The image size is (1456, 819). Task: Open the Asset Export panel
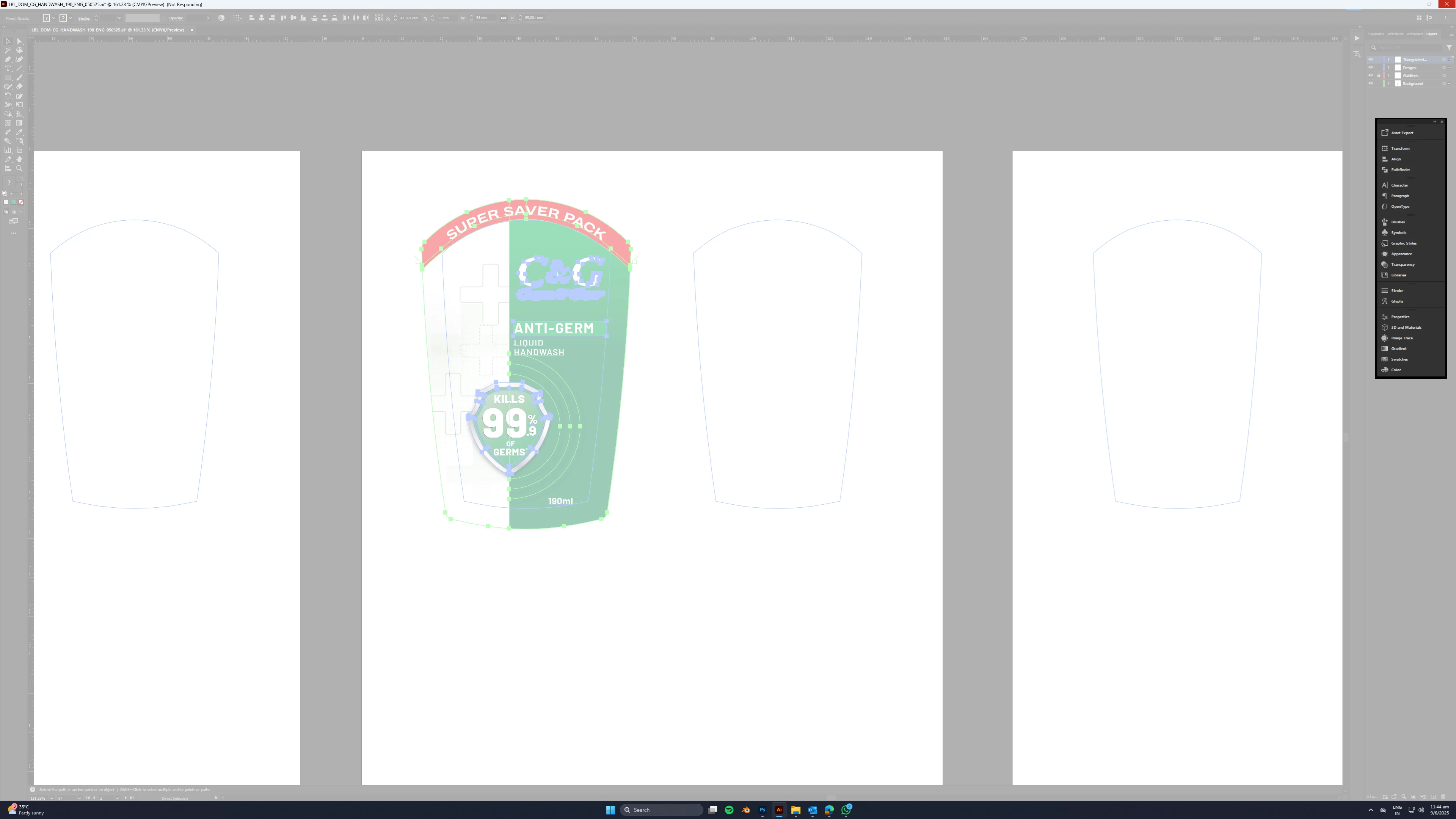point(1402,133)
